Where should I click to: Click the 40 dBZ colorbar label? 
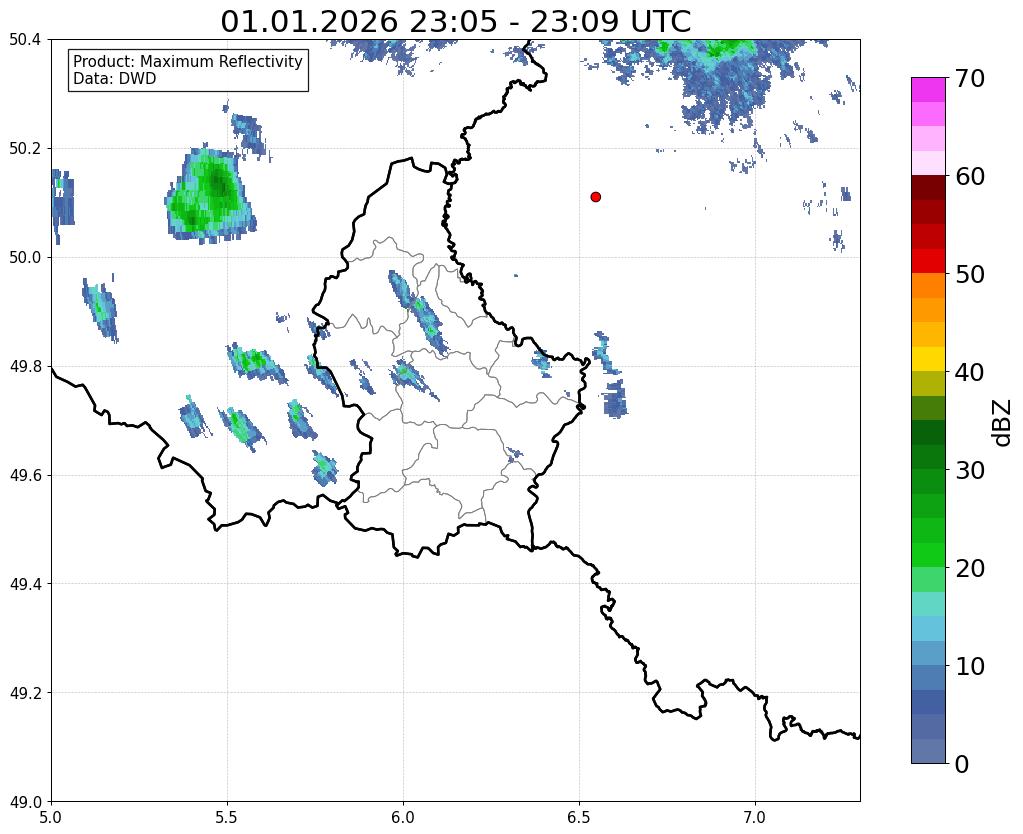pyautogui.click(x=970, y=372)
